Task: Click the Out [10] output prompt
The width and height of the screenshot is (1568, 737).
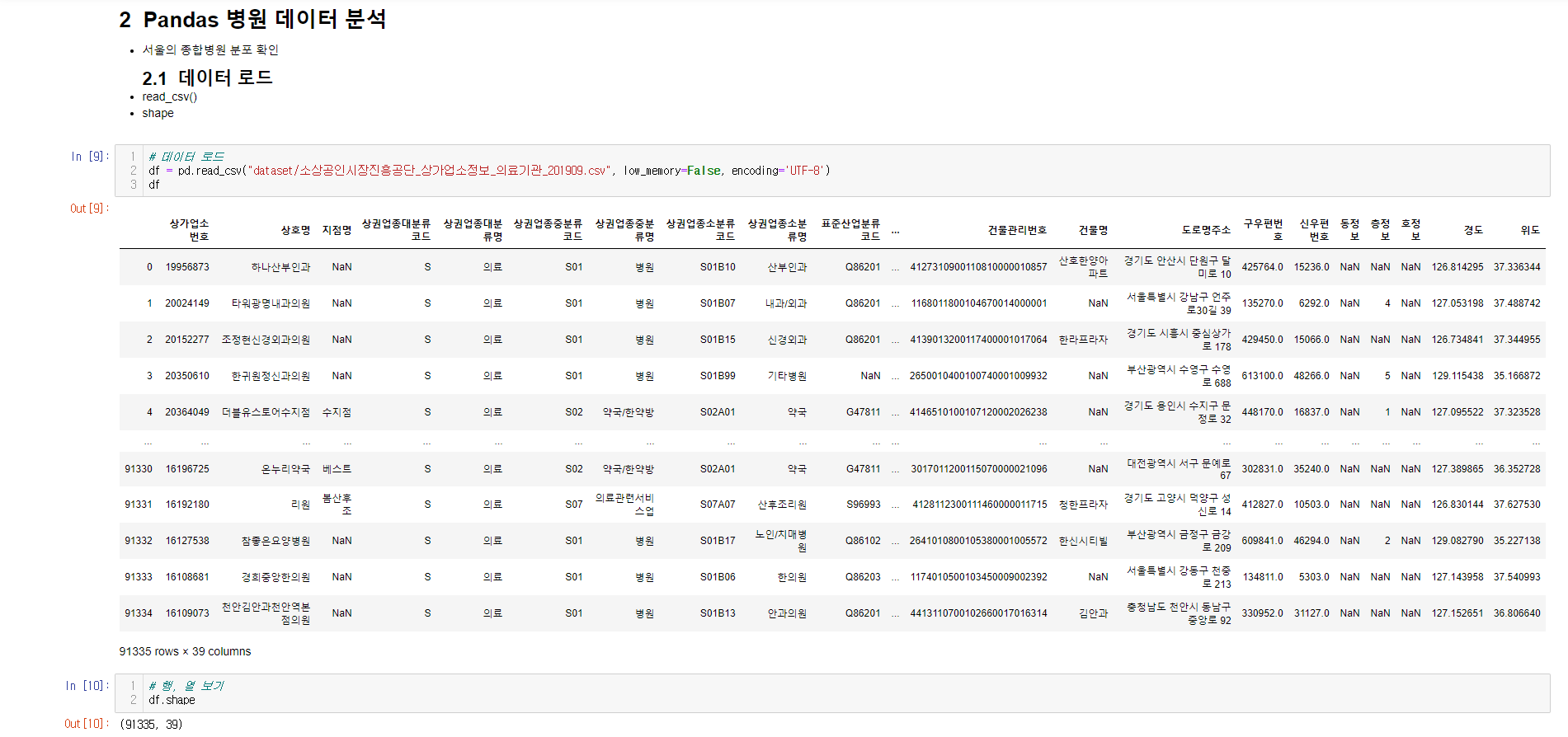Action: 87,724
